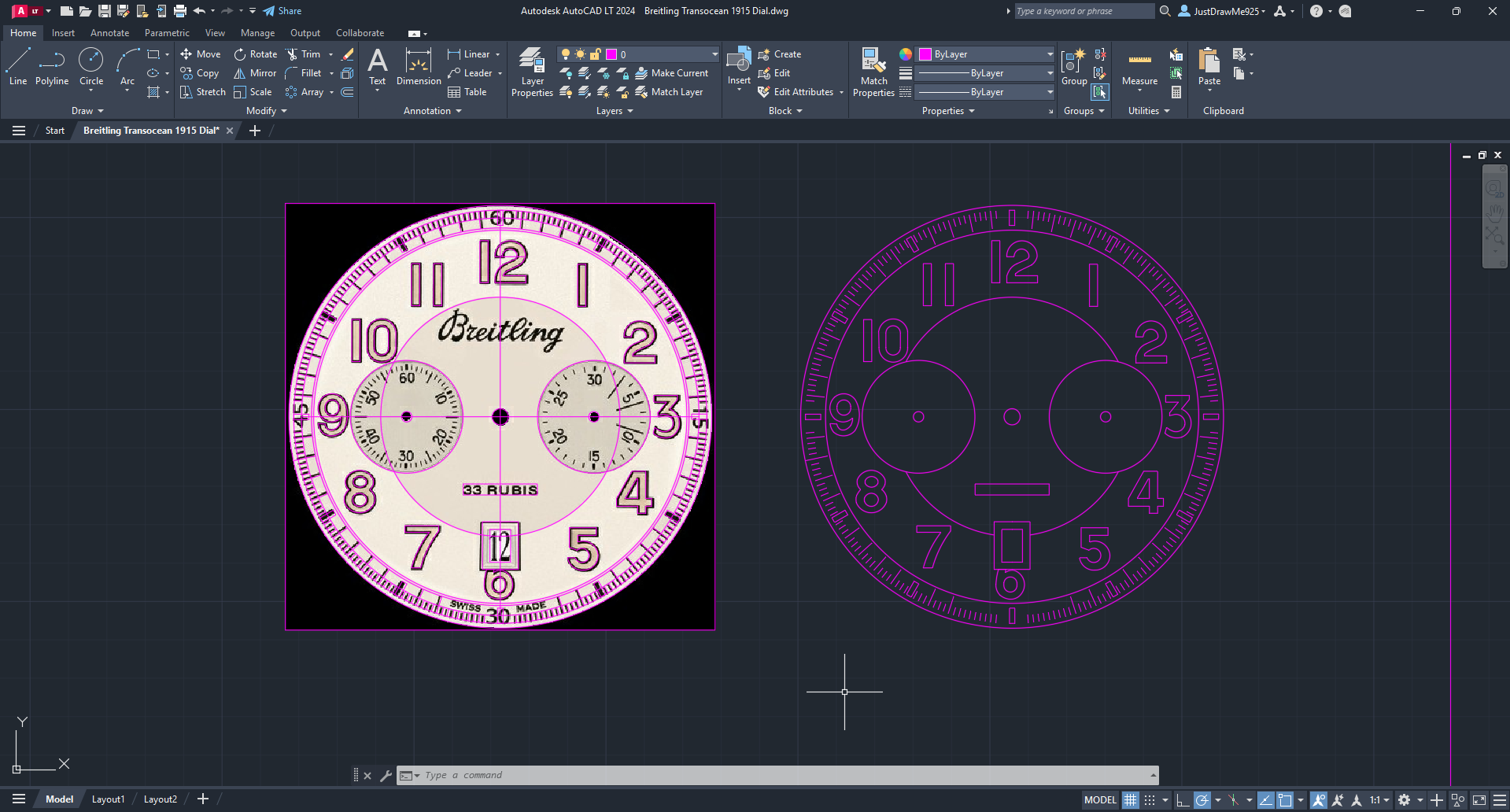This screenshot has height=812, width=1510.
Task: Open the Parametric ribbon tab
Action: coord(167,33)
